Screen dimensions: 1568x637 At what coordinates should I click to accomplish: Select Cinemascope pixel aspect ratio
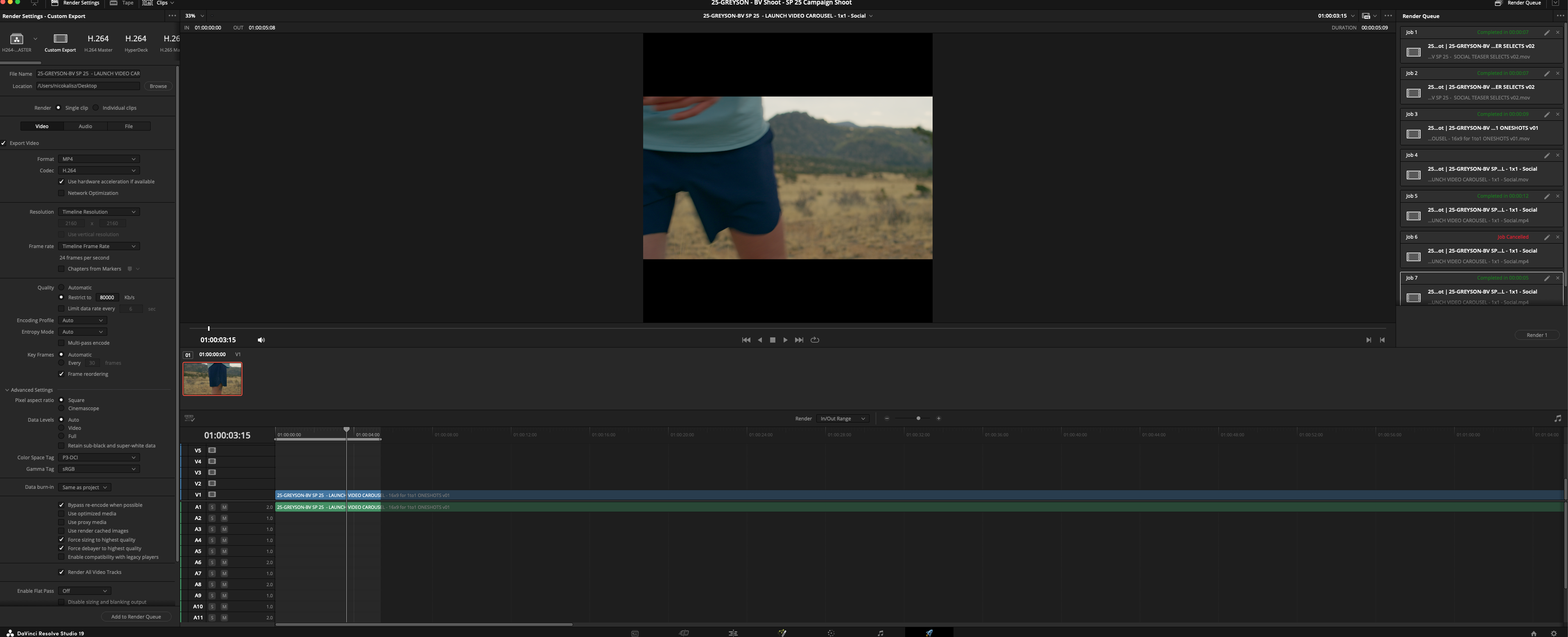61,409
